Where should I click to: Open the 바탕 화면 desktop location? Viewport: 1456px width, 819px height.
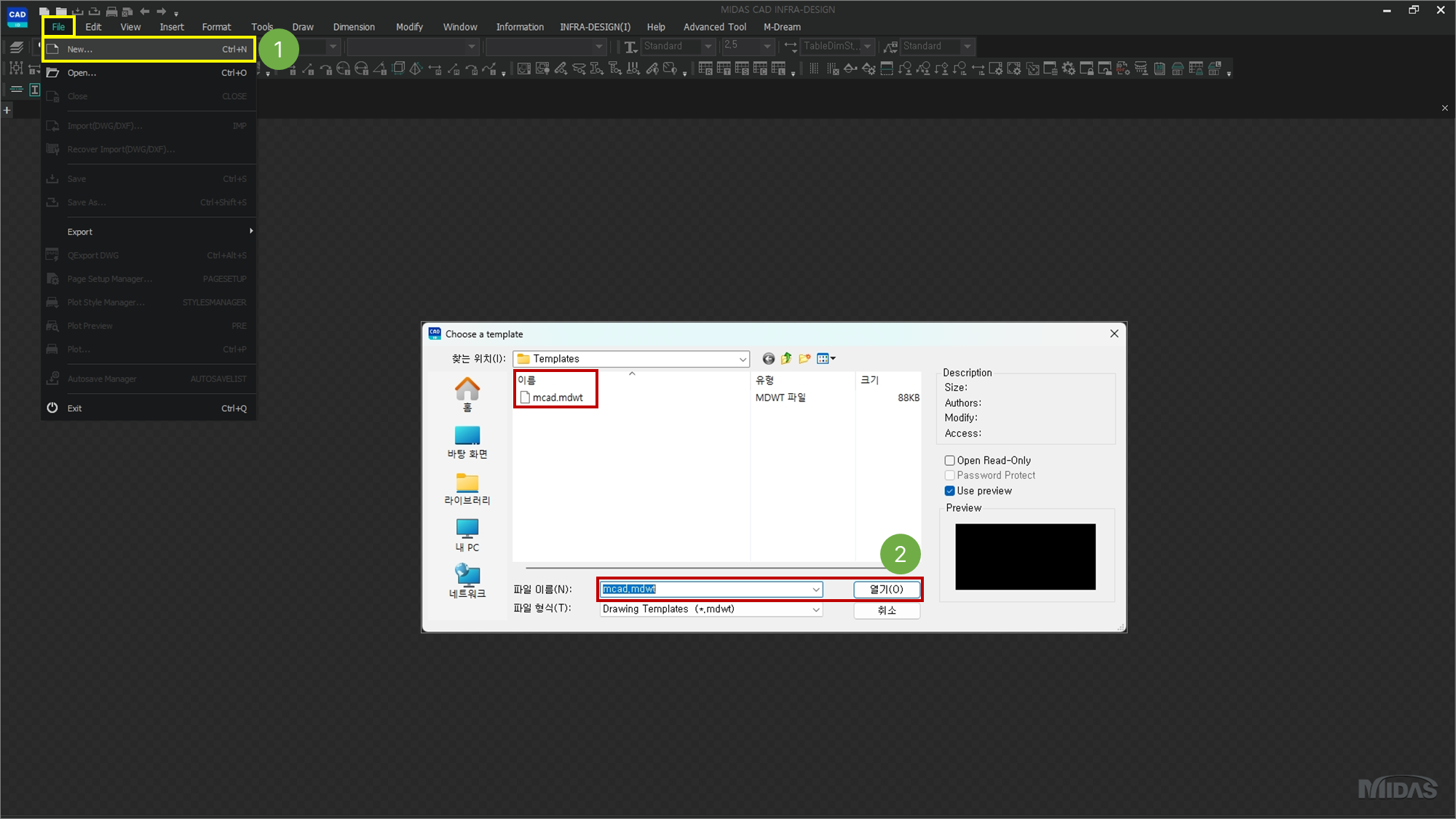467,442
